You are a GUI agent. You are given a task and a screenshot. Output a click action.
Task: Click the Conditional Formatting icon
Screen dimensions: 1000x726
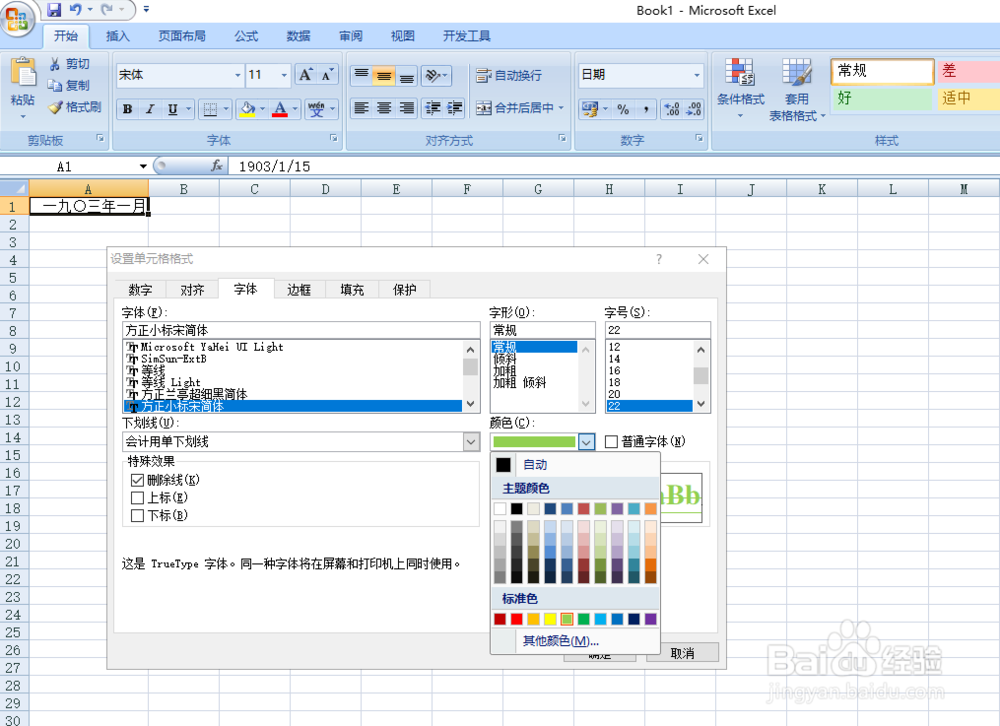(x=740, y=71)
